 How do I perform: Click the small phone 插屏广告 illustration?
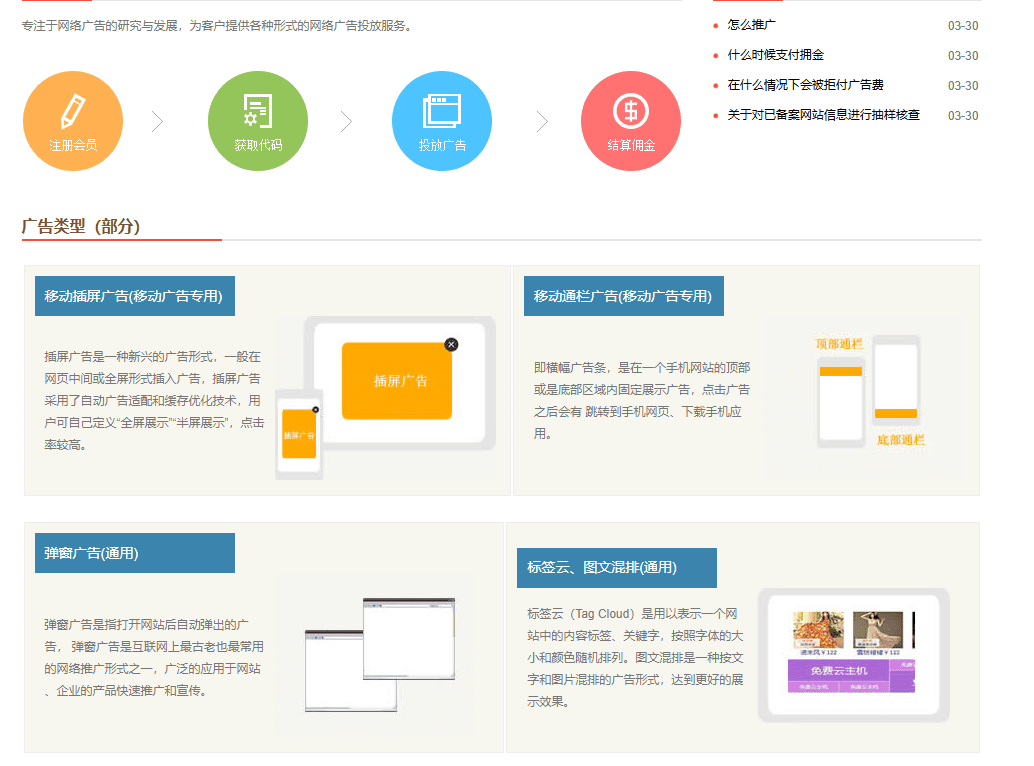click(299, 434)
